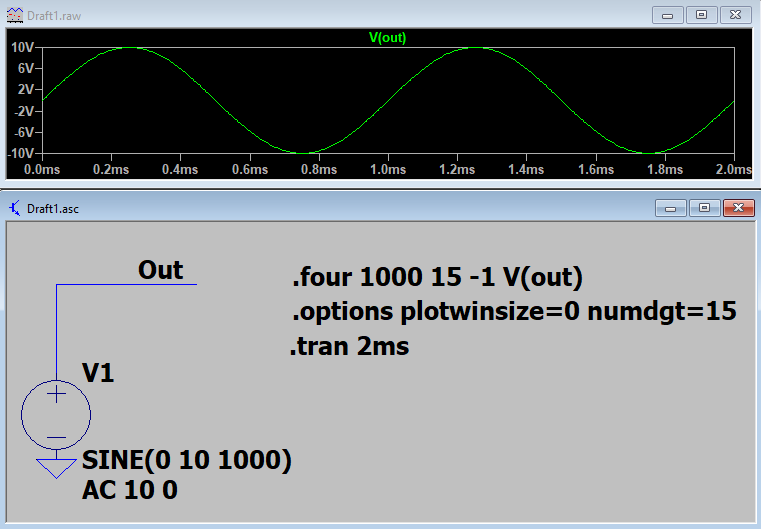761x529 pixels.
Task: Click the Draft1.asc schematic window icon
Action: click(x=15, y=209)
